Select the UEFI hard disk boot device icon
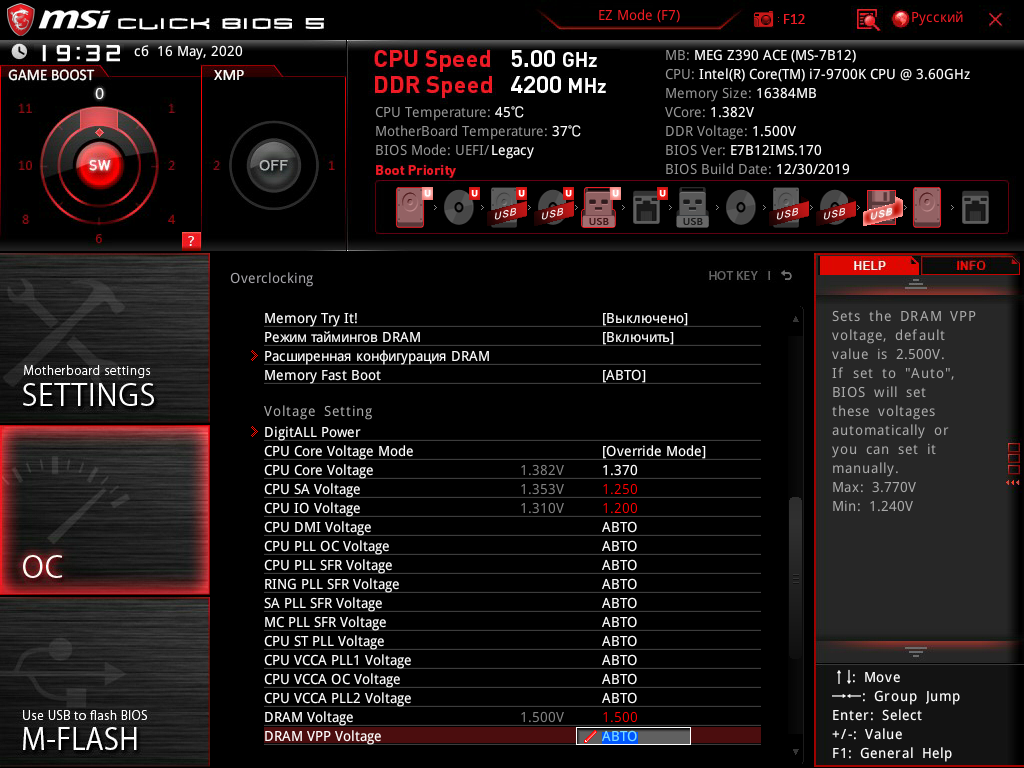1024x768 pixels. (x=410, y=208)
